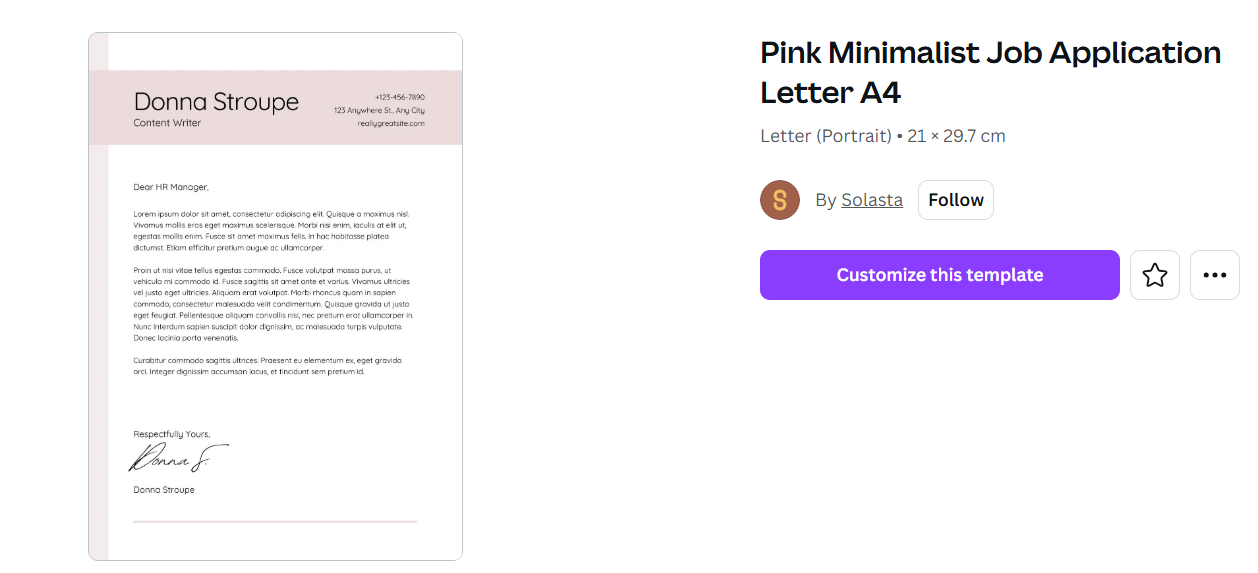Open the Solasta profile link
1258x573 pixels.
click(871, 200)
